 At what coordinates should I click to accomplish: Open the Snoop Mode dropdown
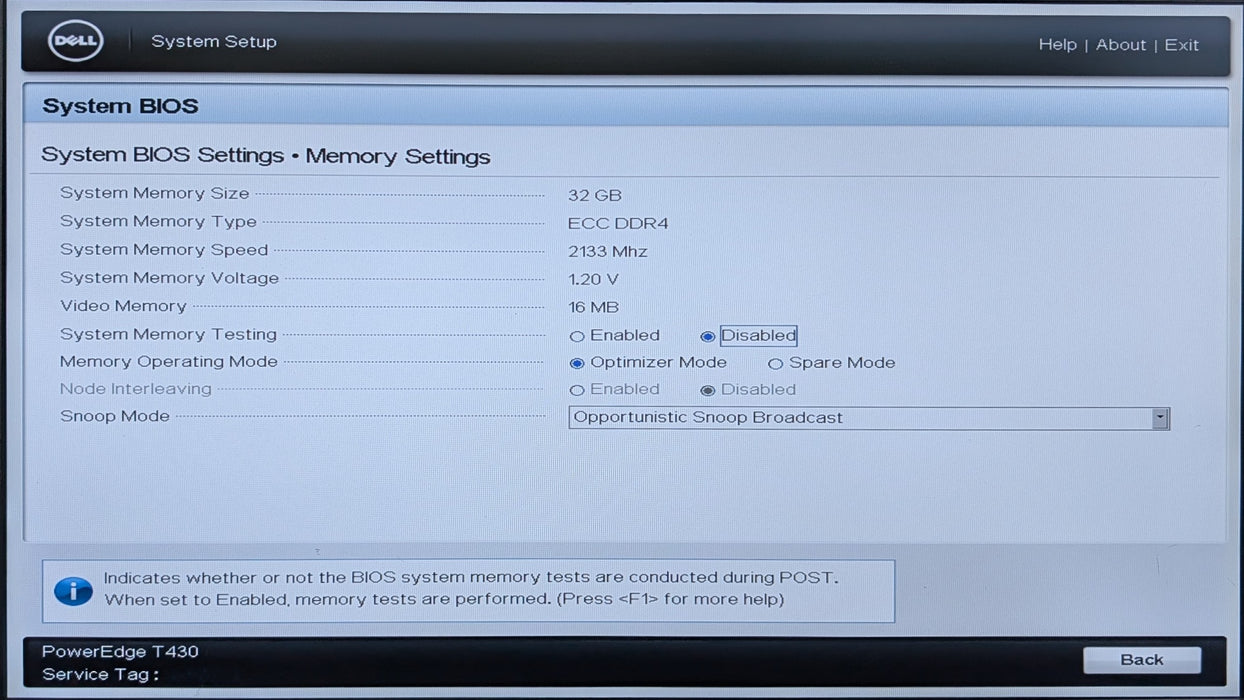tap(869, 418)
